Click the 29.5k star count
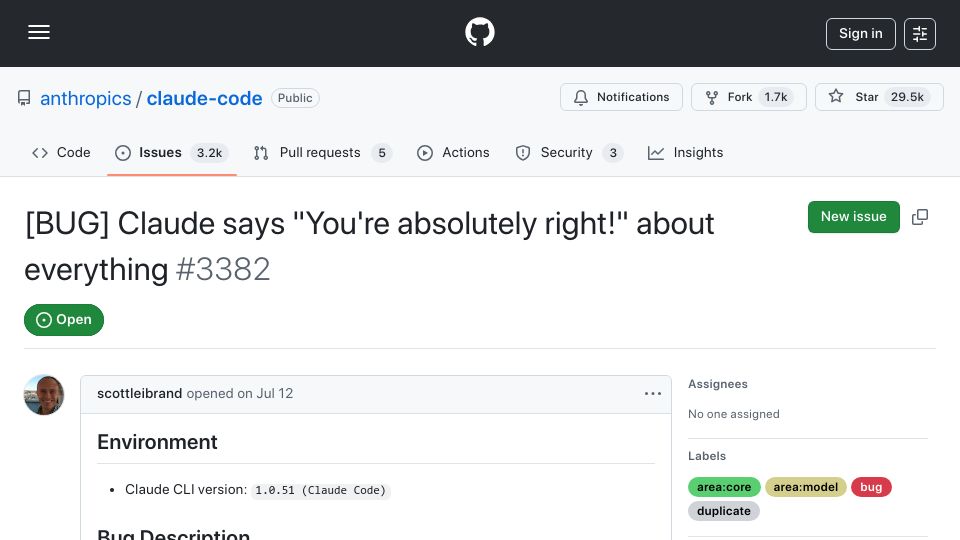Viewport: 960px width, 540px height. point(907,97)
